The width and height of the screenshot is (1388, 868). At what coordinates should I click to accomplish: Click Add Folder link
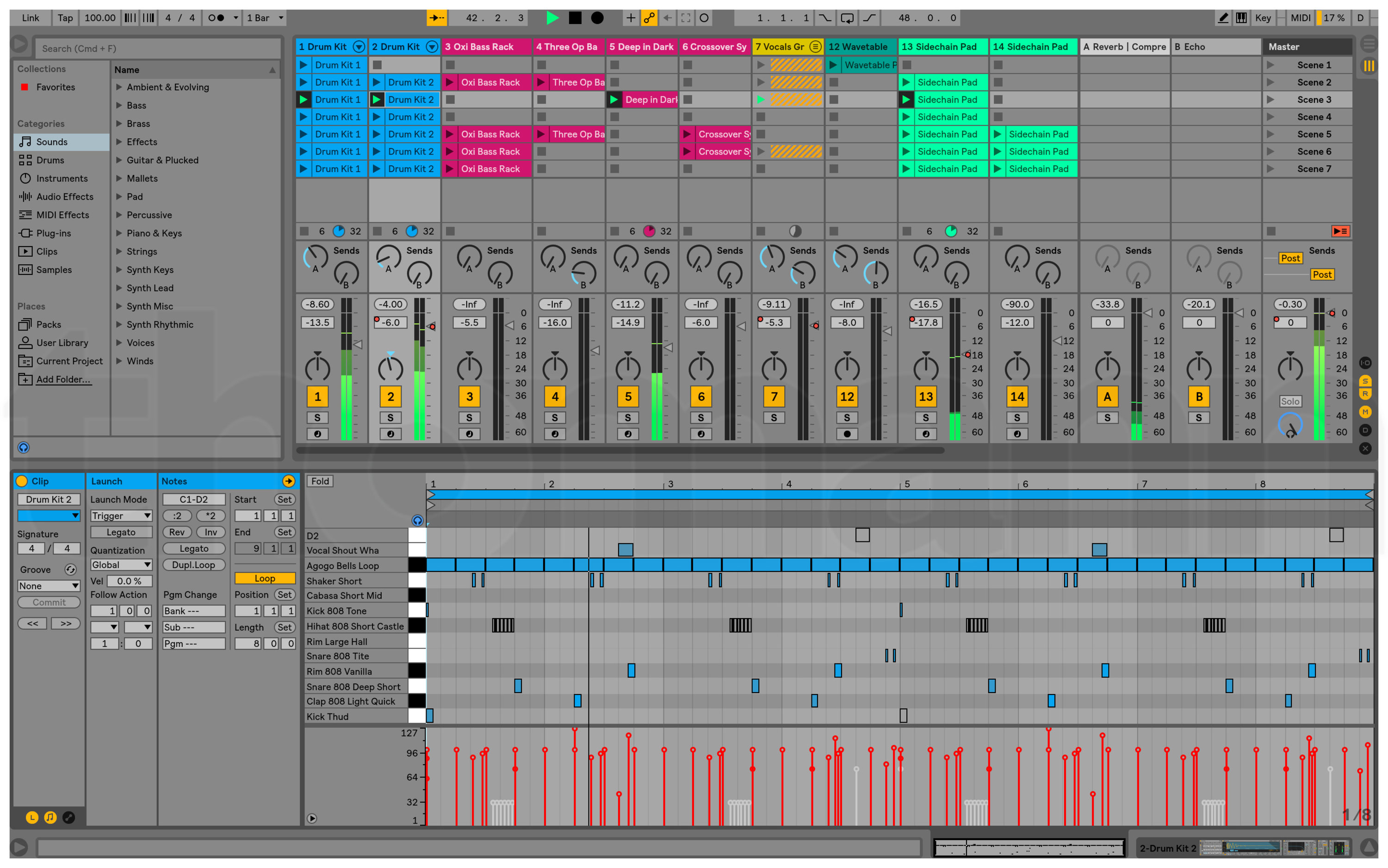63,379
